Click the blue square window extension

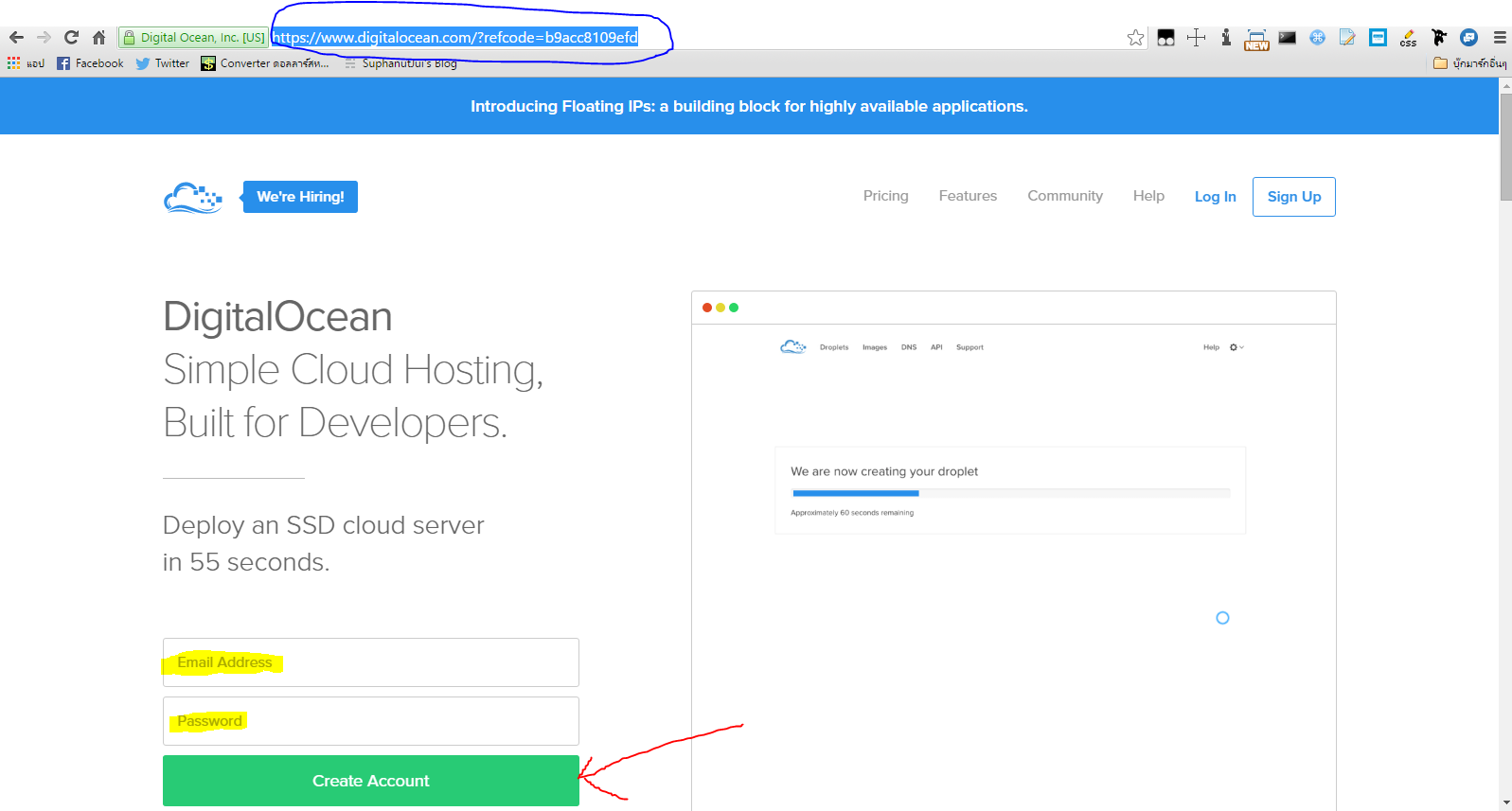pyautogui.click(x=1378, y=38)
